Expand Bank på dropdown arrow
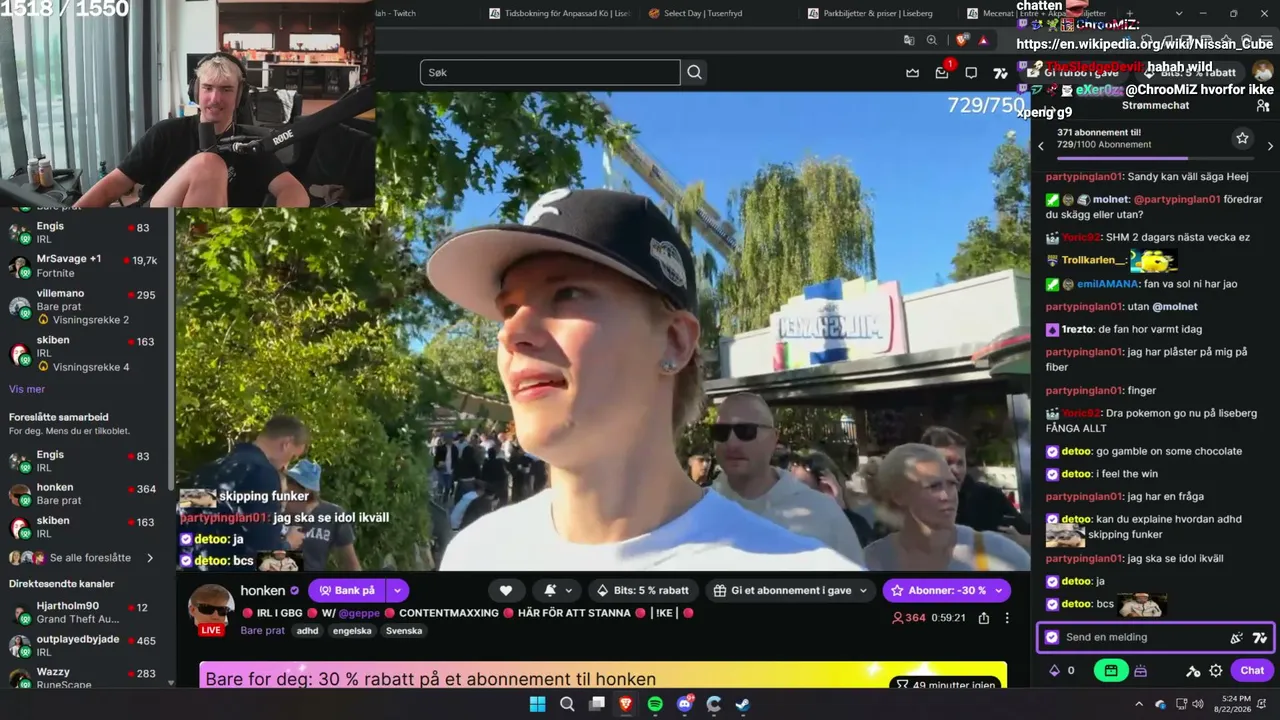Screen dimensions: 1280x720 pyautogui.click(x=397, y=591)
